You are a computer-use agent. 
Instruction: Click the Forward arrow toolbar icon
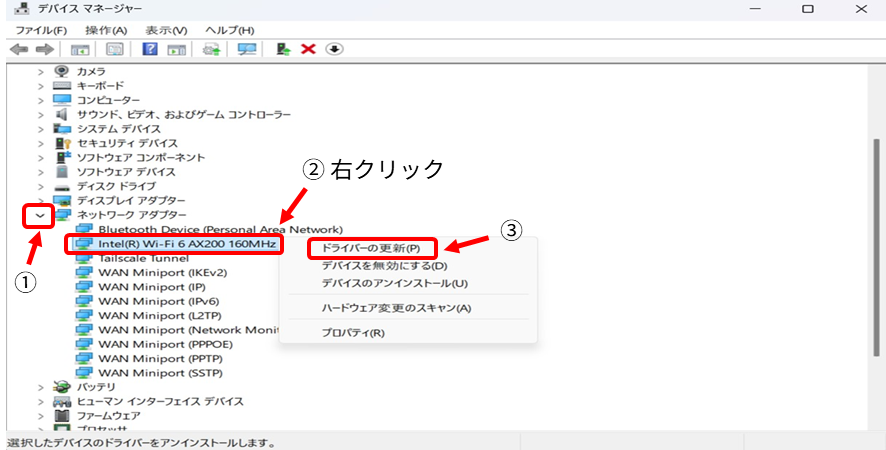(x=44, y=49)
